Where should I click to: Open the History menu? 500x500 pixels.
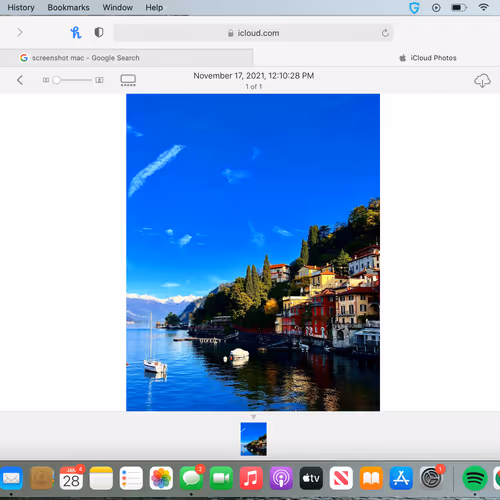[x=21, y=7]
